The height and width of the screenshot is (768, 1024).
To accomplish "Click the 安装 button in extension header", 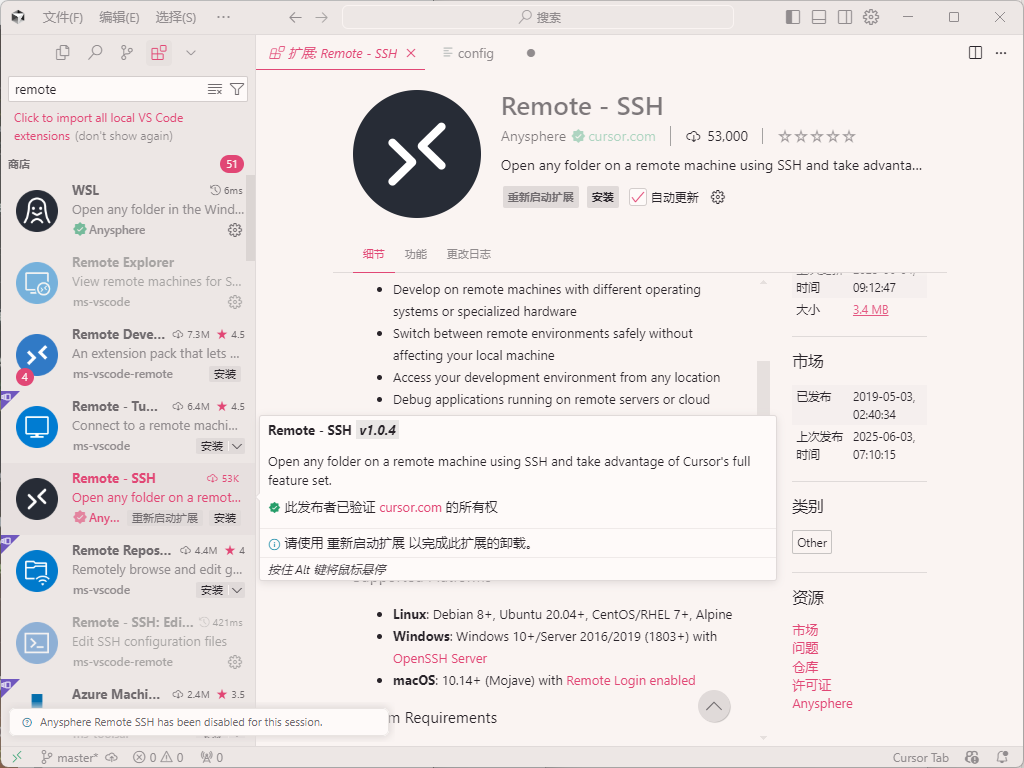I will tap(603, 197).
